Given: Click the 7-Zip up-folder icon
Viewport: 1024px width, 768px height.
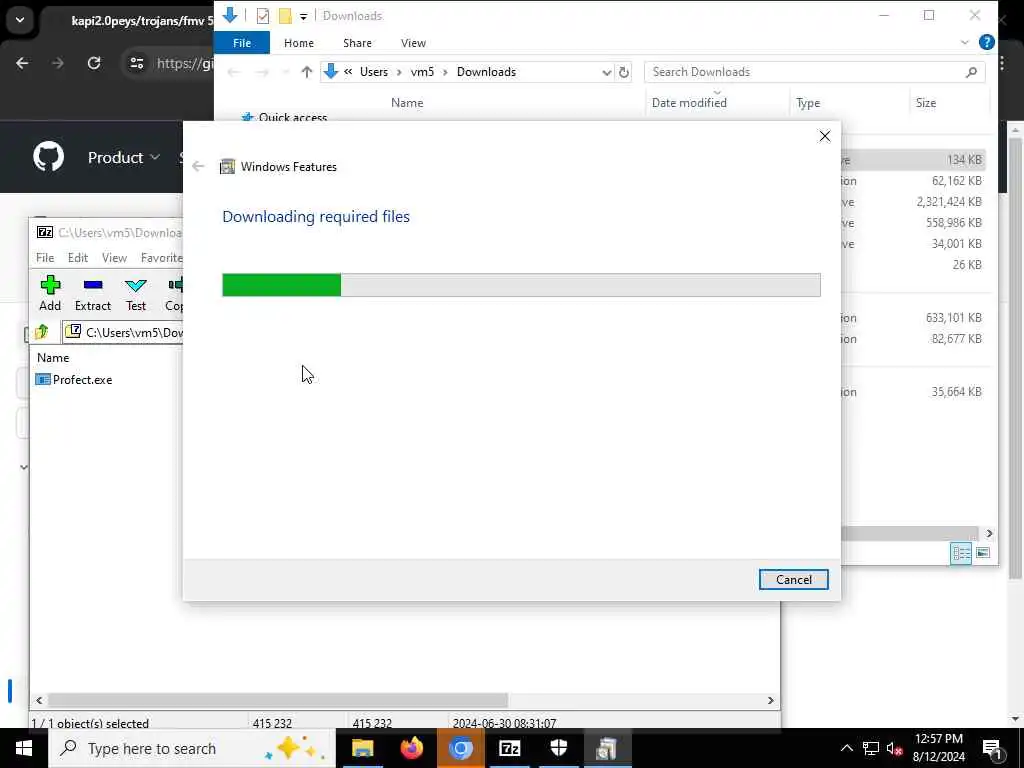Looking at the screenshot, I should tap(42, 332).
